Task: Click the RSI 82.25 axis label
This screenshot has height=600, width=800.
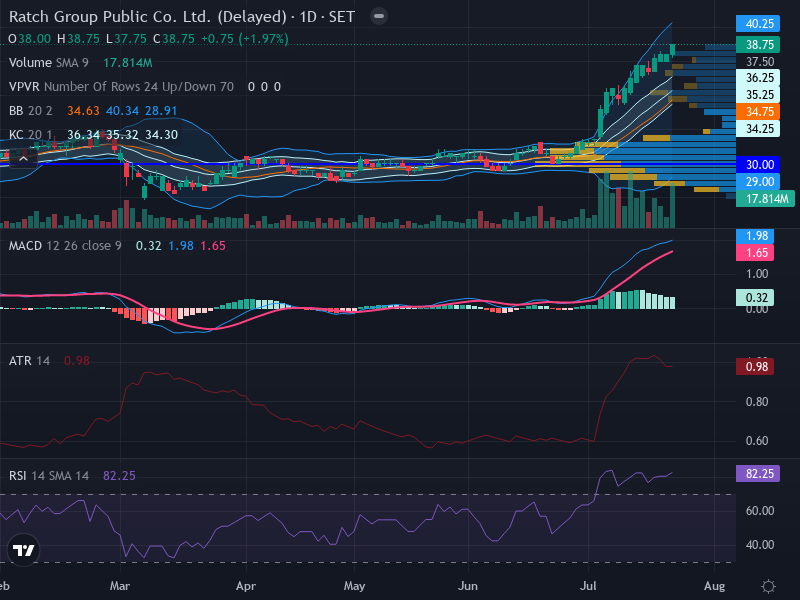Action: (x=758, y=473)
